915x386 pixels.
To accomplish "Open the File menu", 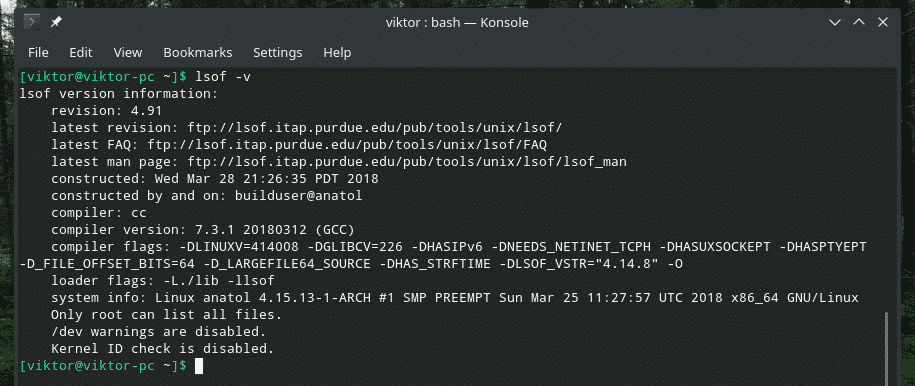I will click(38, 53).
